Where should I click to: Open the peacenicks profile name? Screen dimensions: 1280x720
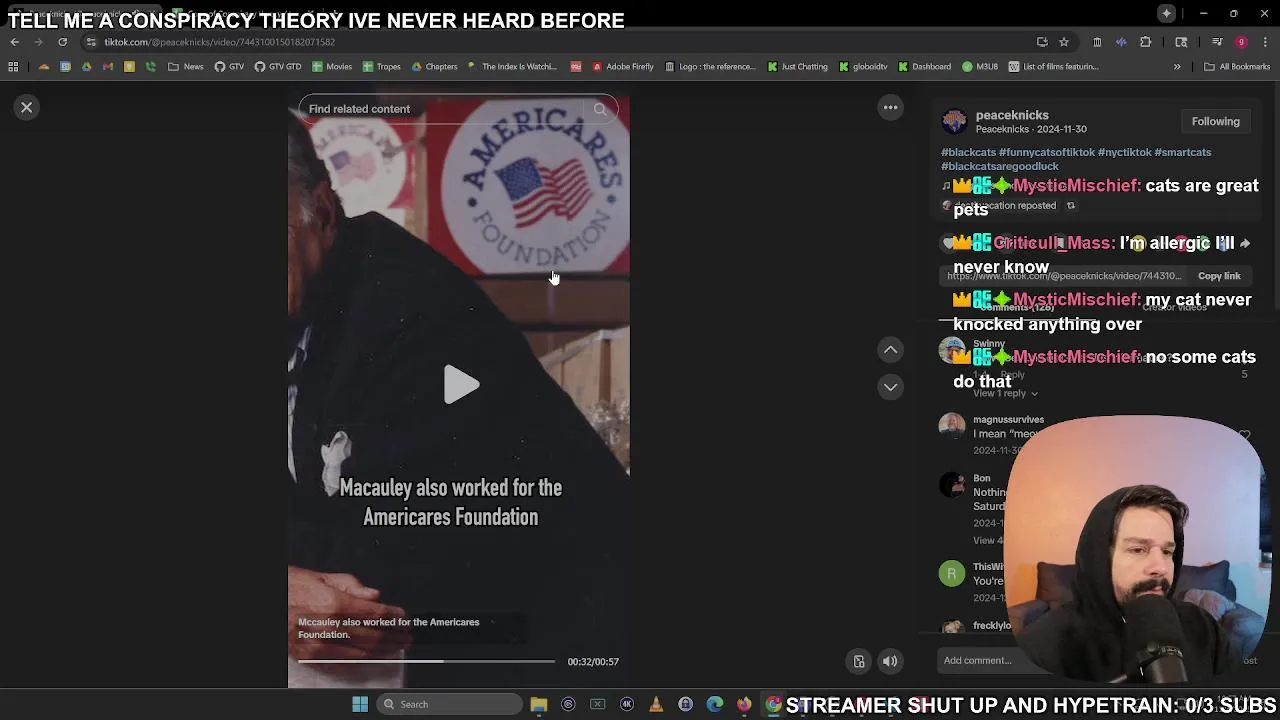click(1012, 115)
